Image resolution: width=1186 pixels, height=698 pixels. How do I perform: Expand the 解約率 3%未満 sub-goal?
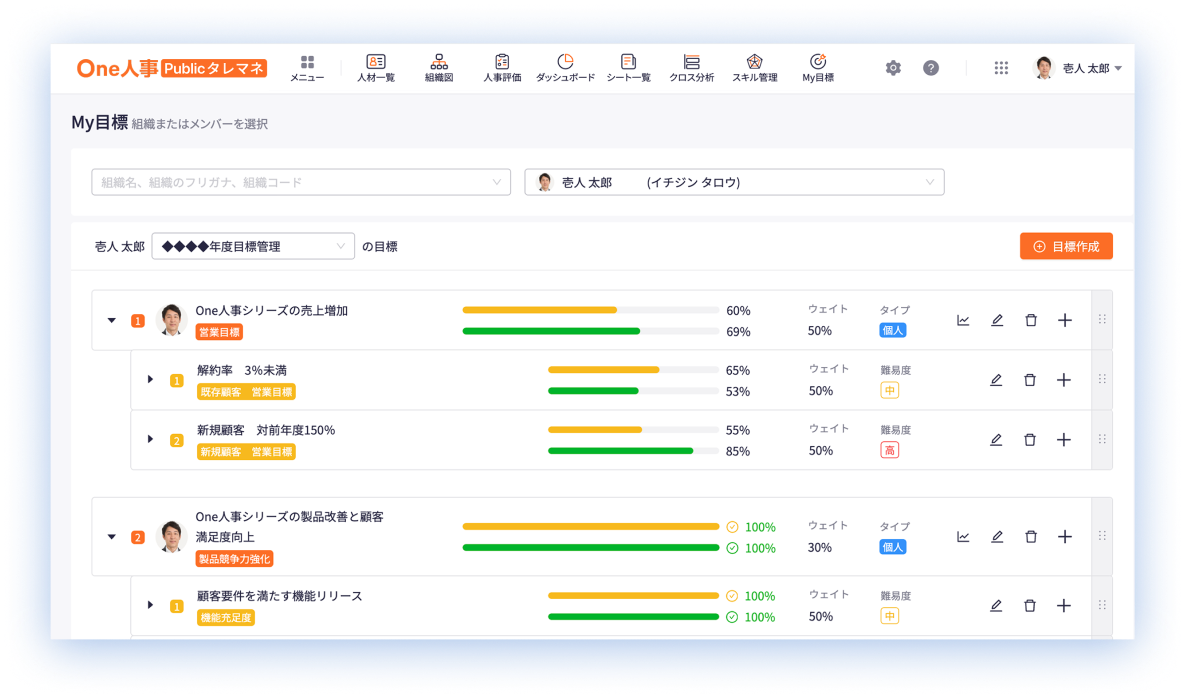(151, 380)
